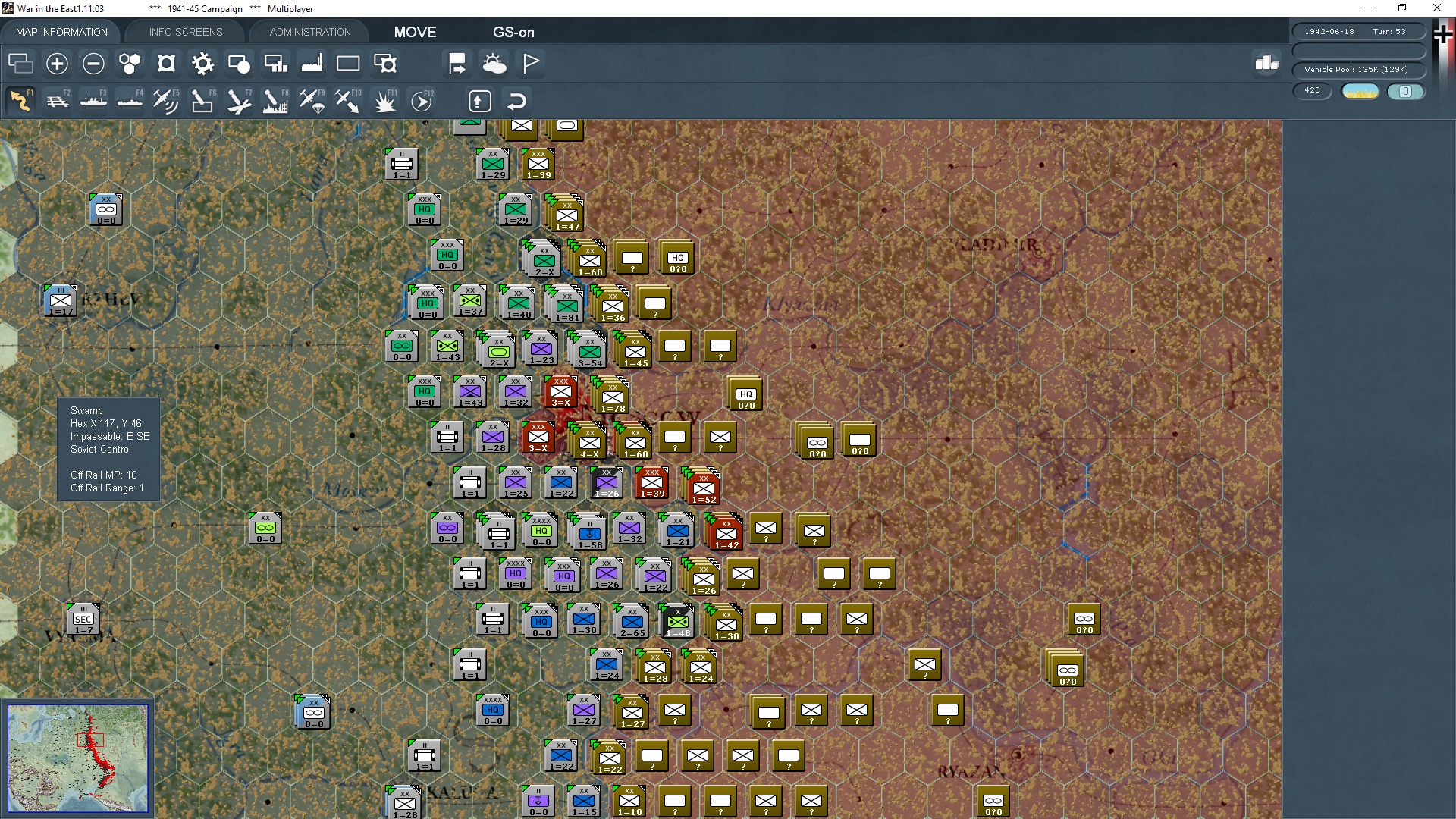The width and height of the screenshot is (1456, 819).
Task: Click the Swamp hex info tooltip
Action: 108,449
